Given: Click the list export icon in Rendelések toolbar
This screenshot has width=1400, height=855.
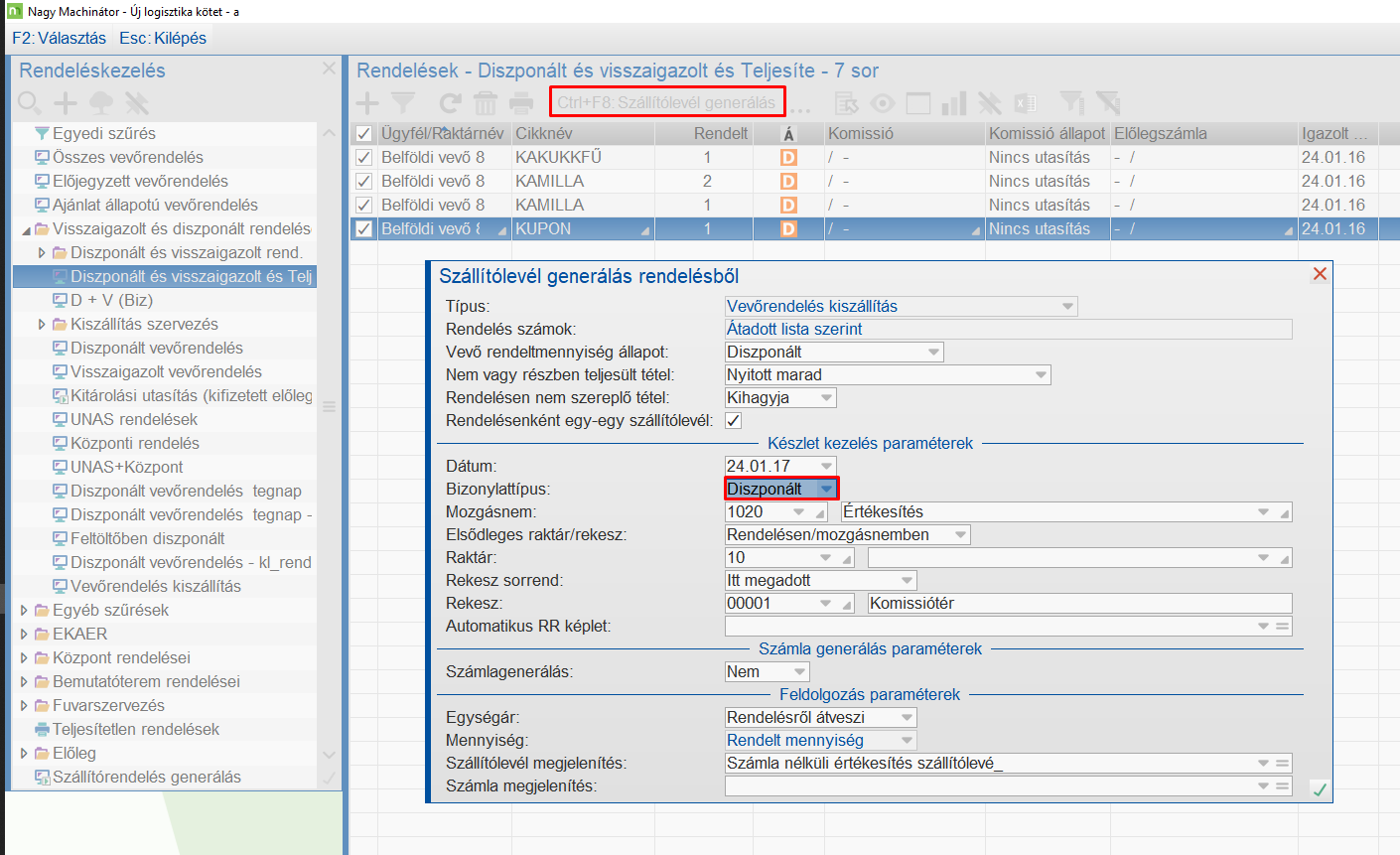Looking at the screenshot, I should coord(846,102).
